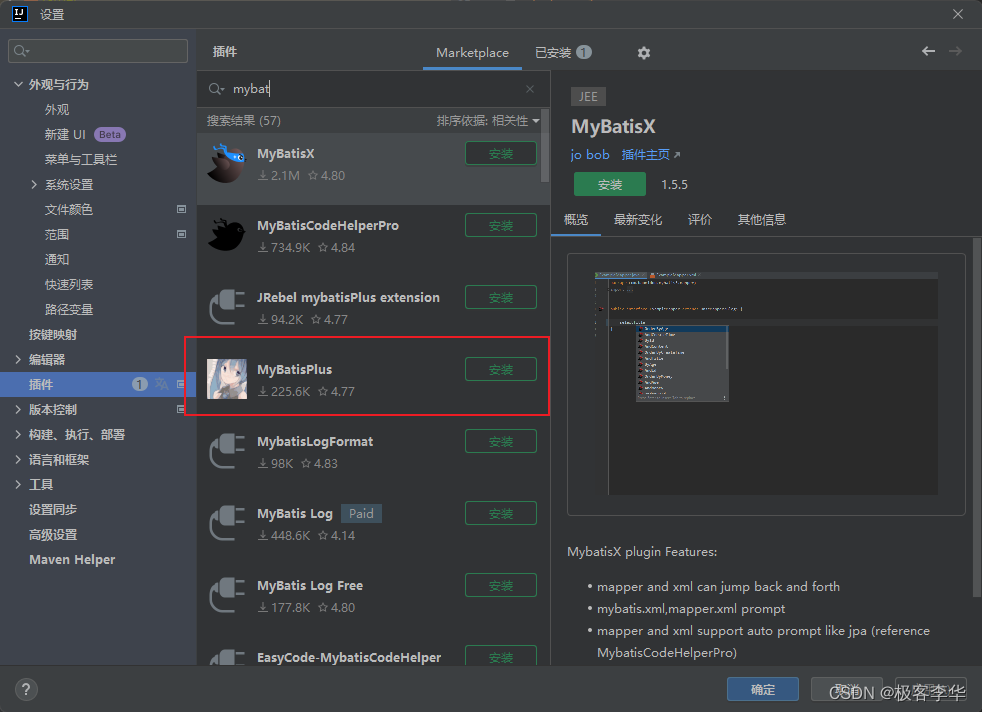The height and width of the screenshot is (712, 982).
Task: Clear the plugin search text
Action: point(530,89)
